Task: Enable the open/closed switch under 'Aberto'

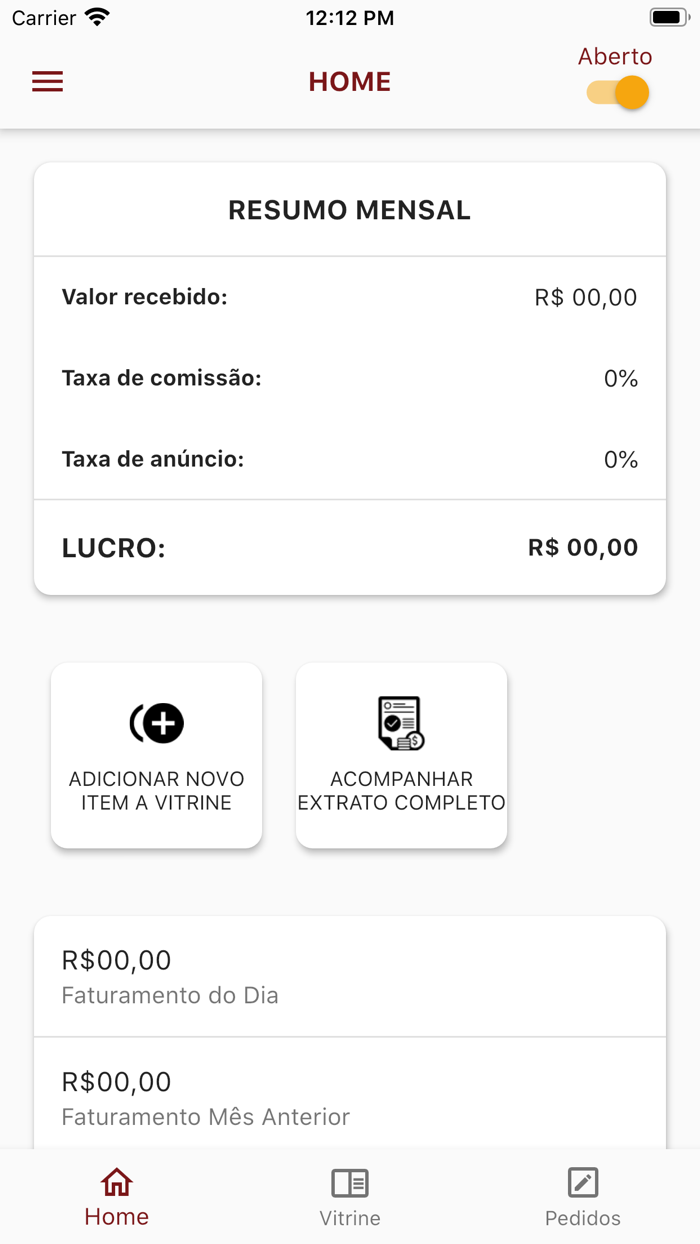Action: pyautogui.click(x=616, y=90)
